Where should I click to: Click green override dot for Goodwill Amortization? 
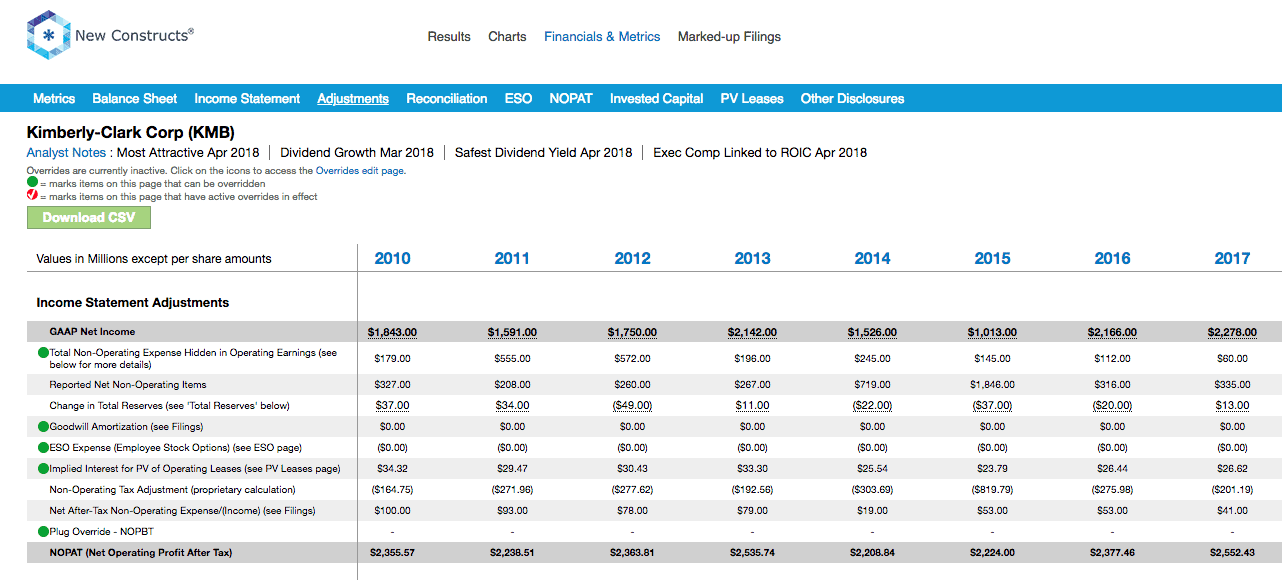point(43,426)
